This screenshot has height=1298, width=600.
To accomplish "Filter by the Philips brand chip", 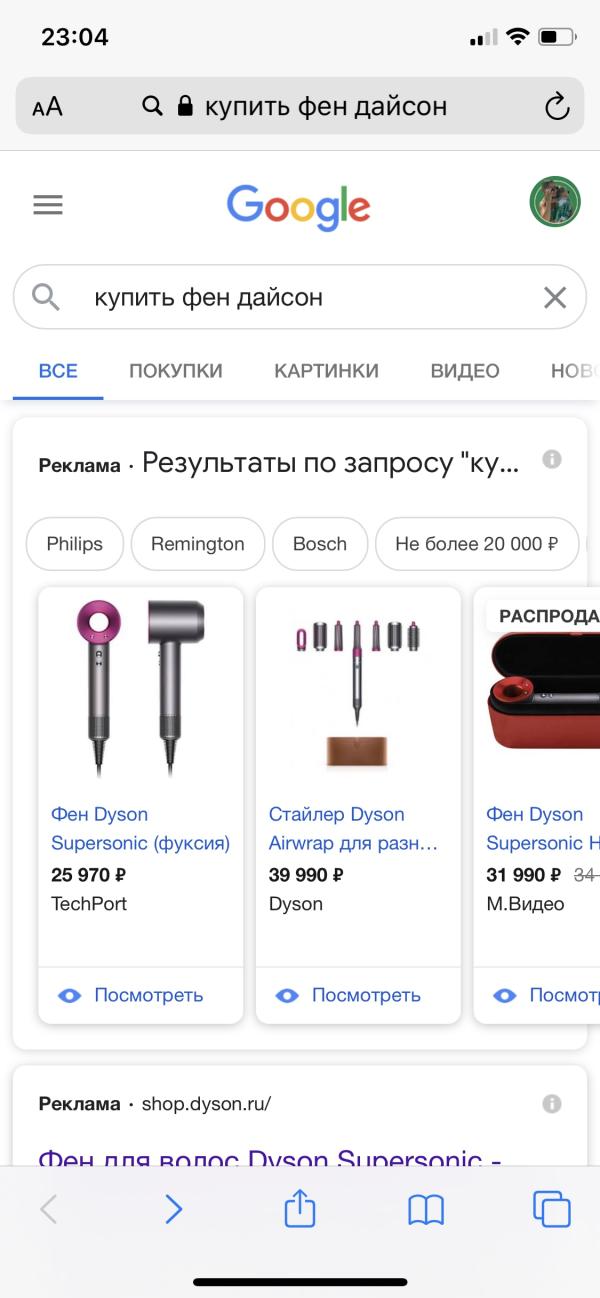I will pyautogui.click(x=75, y=544).
